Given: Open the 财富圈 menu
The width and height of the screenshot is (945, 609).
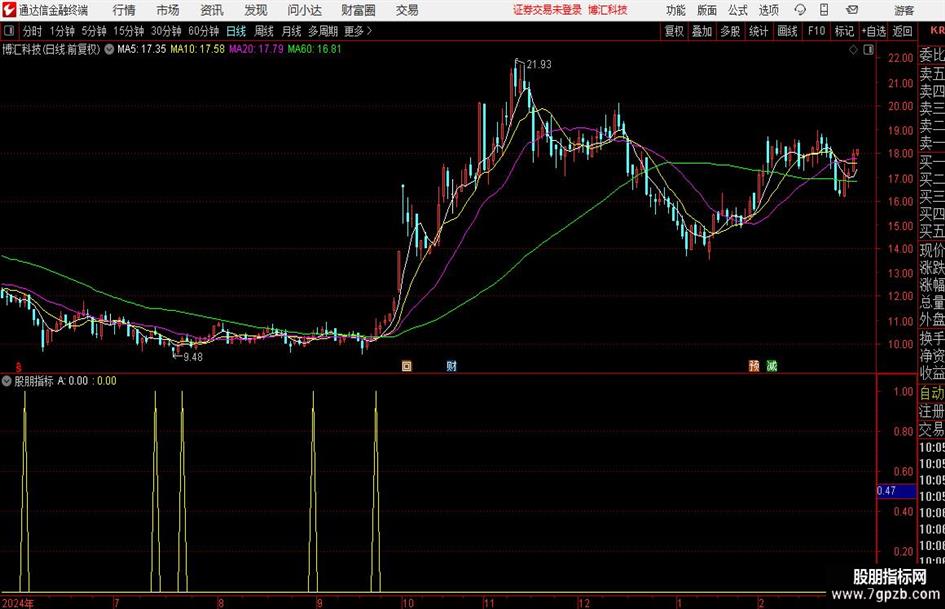Looking at the screenshot, I should click(358, 10).
